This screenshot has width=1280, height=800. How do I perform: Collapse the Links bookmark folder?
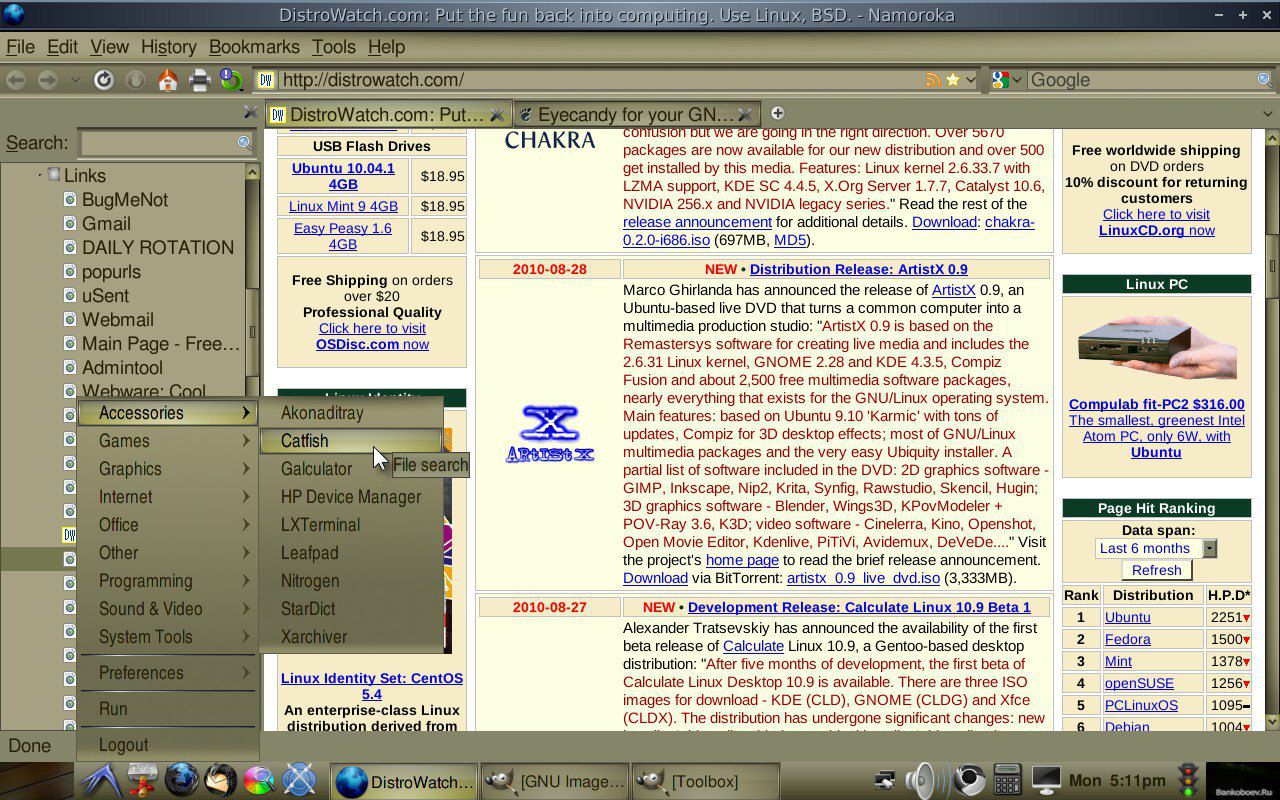click(40, 175)
